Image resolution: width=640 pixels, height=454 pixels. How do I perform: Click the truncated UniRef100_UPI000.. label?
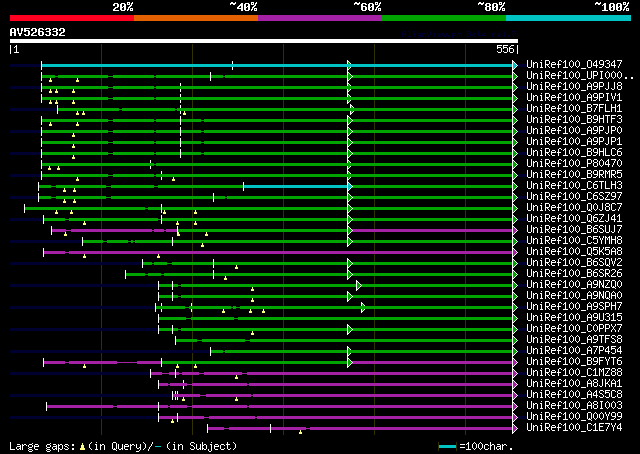coord(580,75)
